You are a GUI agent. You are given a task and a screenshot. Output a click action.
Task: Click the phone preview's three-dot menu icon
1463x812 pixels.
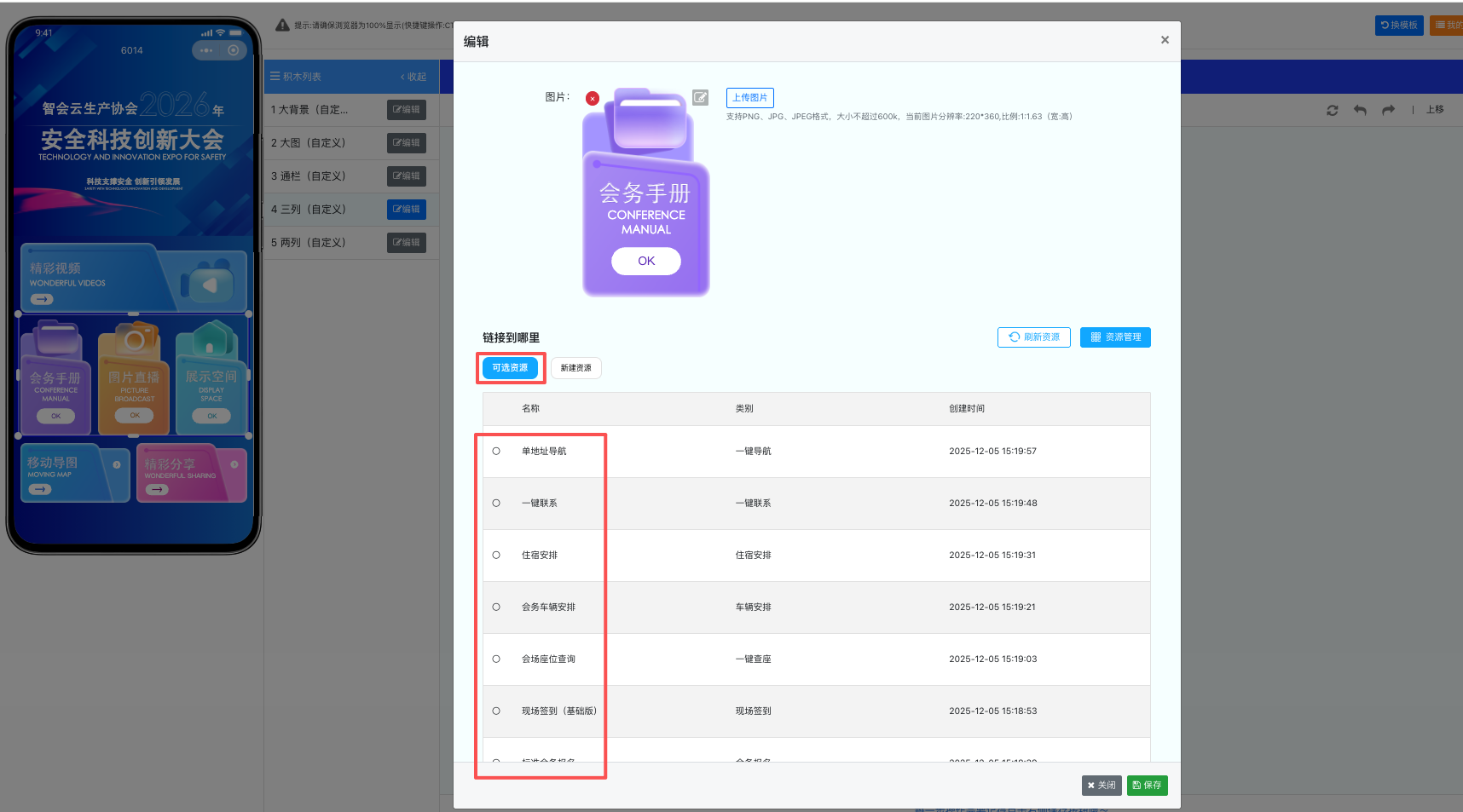206,50
